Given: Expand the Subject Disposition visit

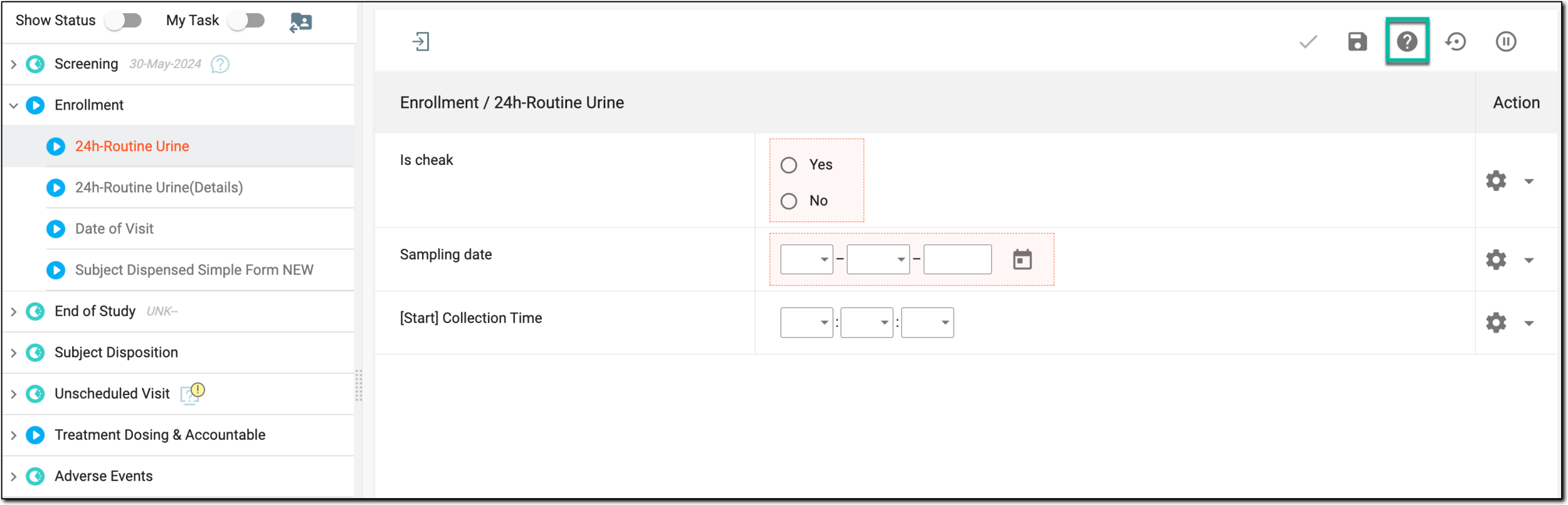Looking at the screenshot, I should 13,353.
